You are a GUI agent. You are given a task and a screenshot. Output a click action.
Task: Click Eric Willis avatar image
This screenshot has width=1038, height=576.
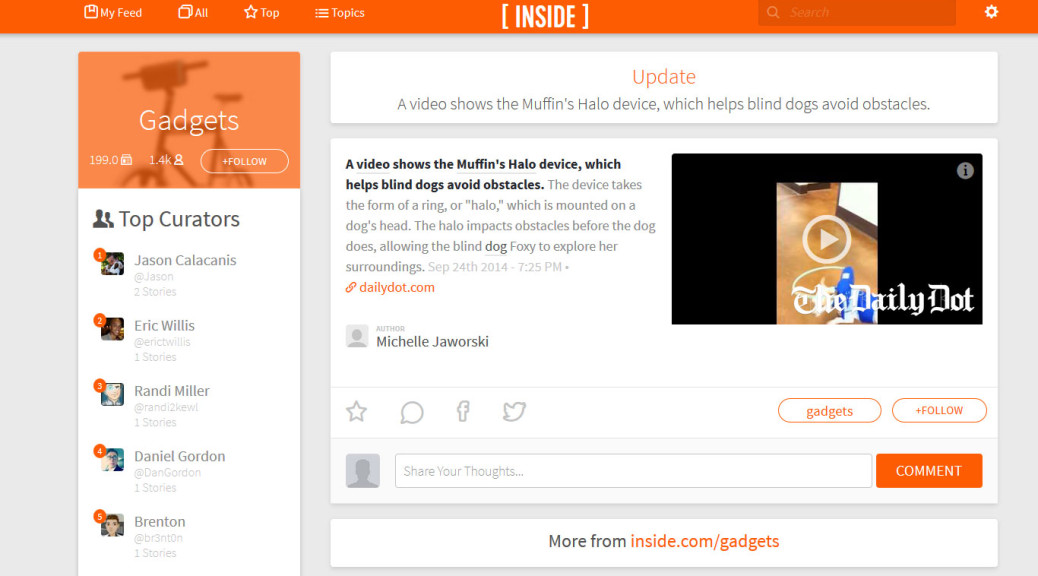(x=112, y=329)
